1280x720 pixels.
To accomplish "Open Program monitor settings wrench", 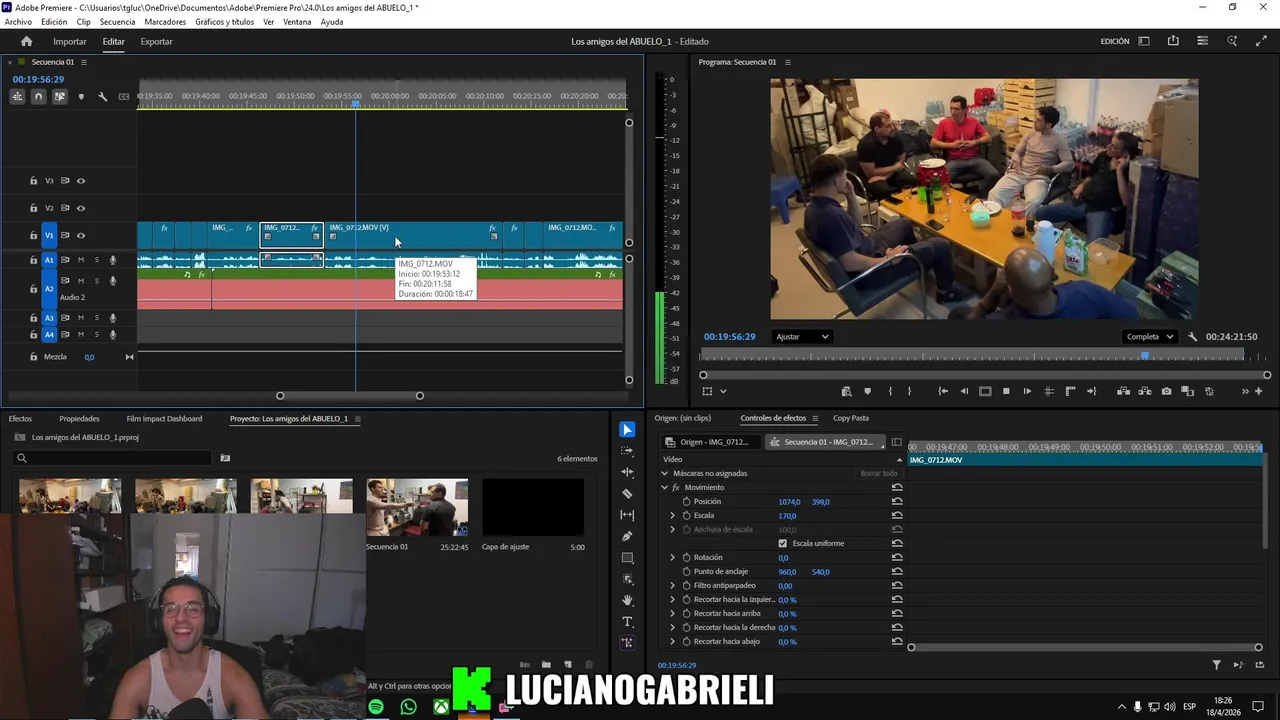I will pyautogui.click(x=1192, y=337).
